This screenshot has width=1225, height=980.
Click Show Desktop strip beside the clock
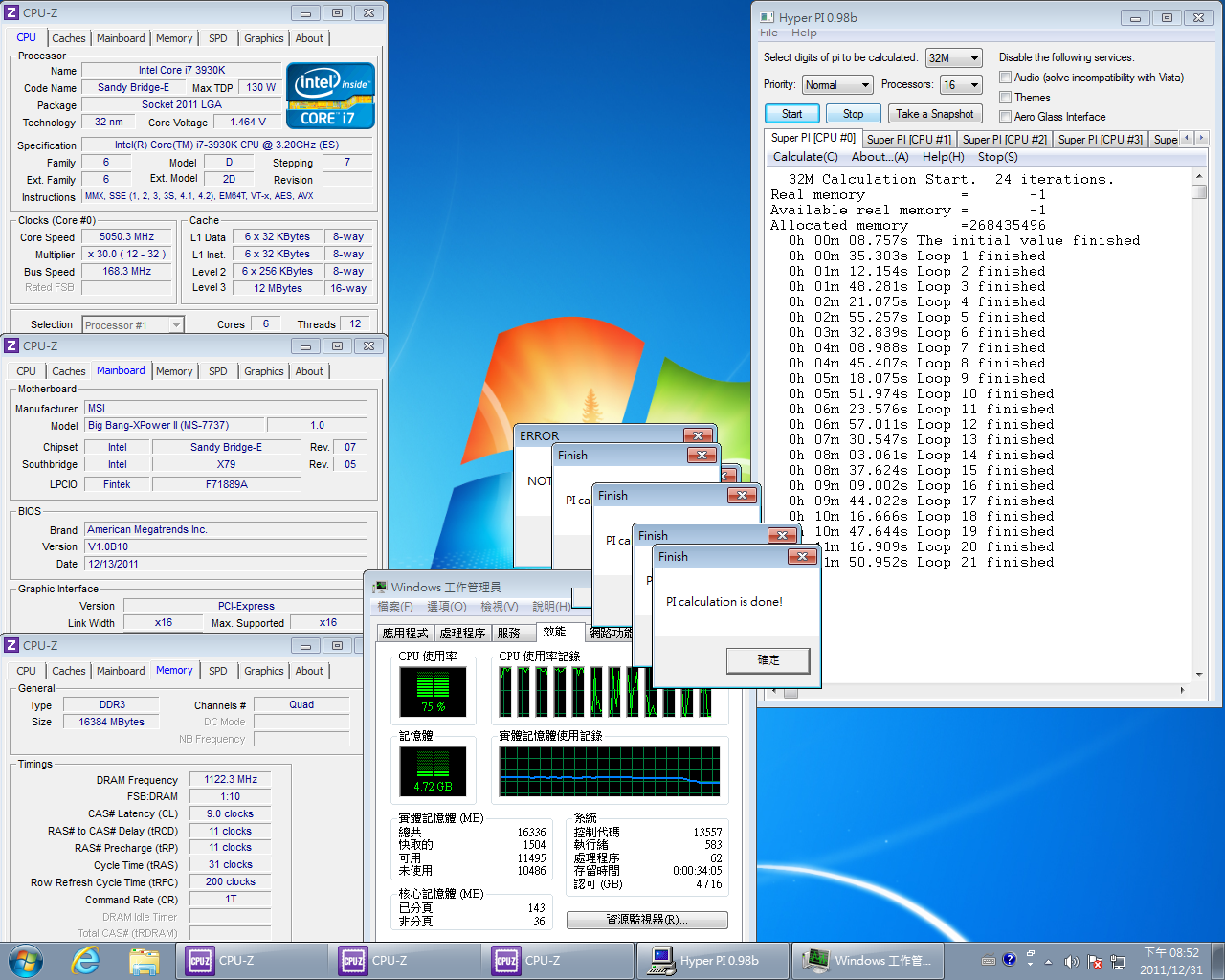(1217, 961)
